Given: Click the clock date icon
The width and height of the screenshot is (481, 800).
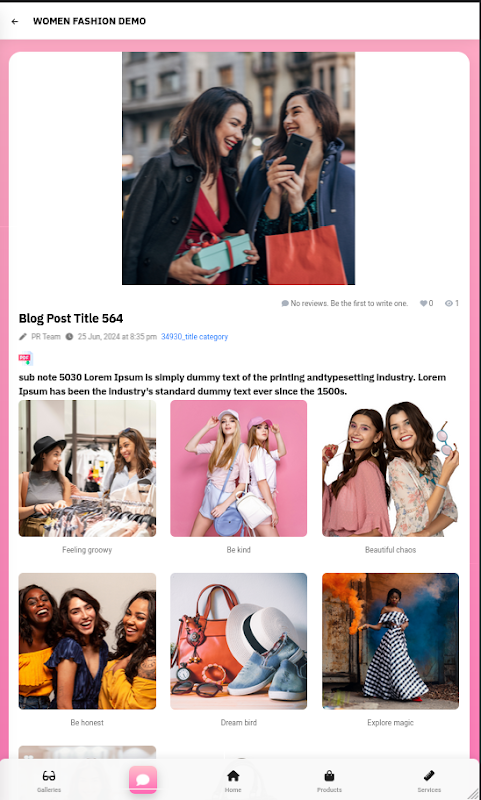Looking at the screenshot, I should coord(69,337).
